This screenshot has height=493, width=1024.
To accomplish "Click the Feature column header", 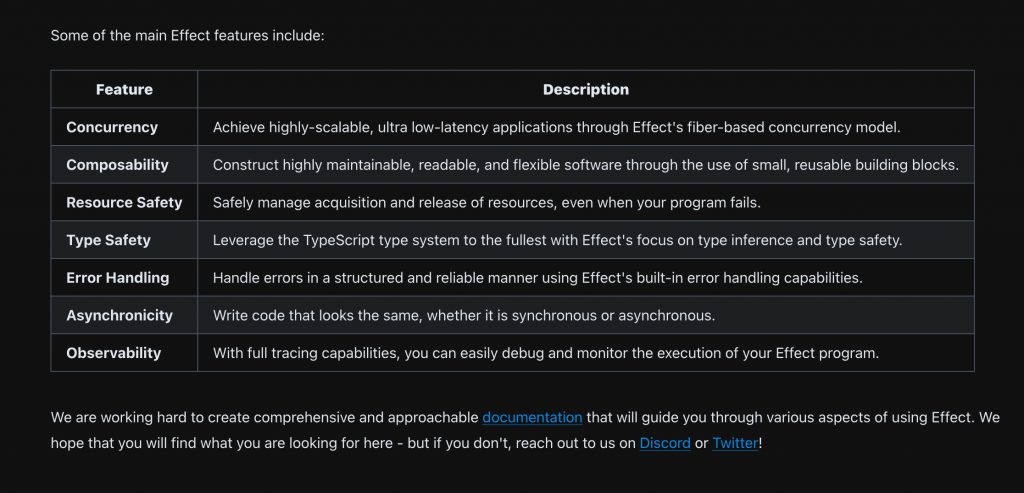I will coord(124,90).
